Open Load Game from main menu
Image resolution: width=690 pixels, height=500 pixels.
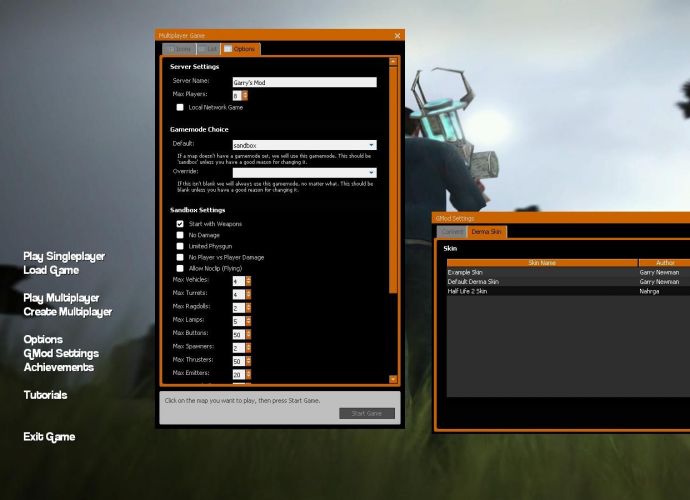click(51, 270)
